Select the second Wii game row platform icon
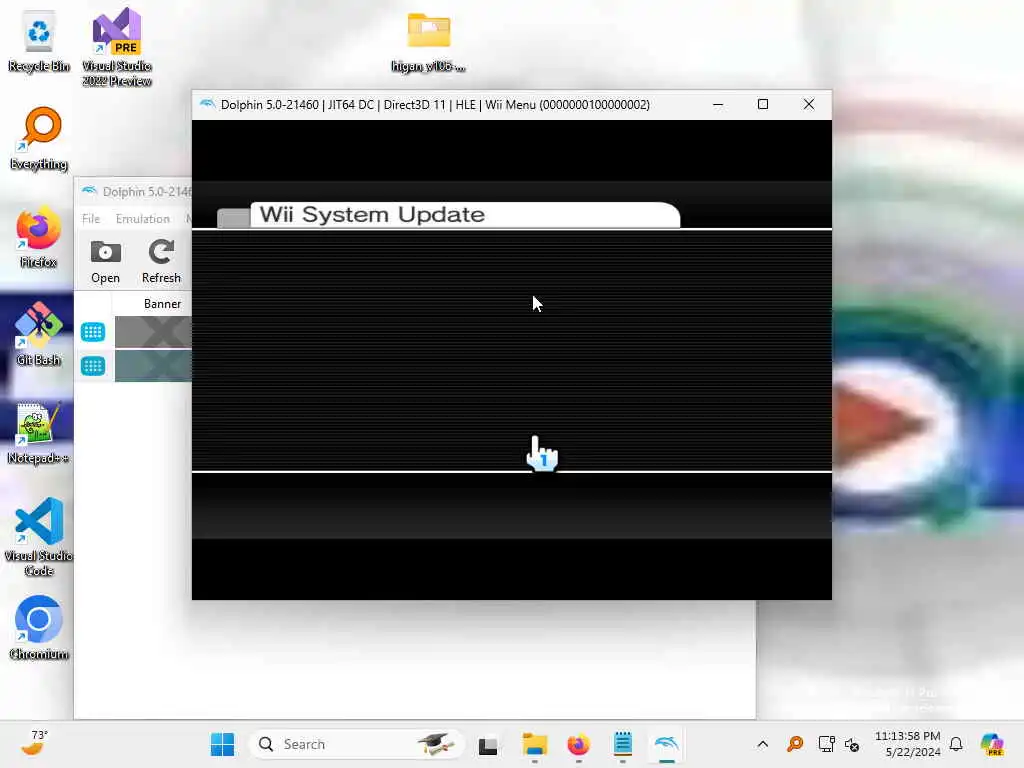This screenshot has height=768, width=1024. coord(93,366)
